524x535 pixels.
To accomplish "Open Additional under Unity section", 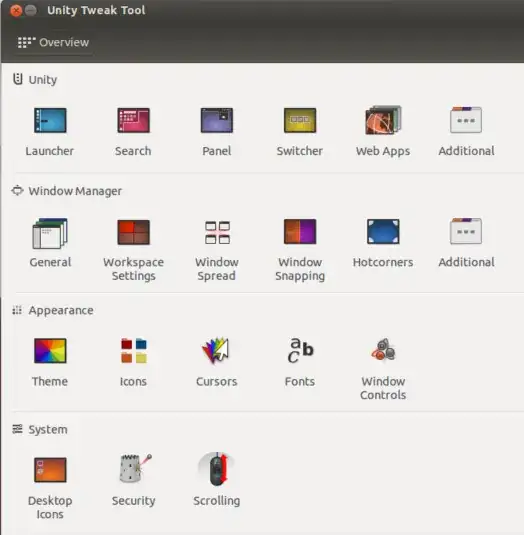I will [x=466, y=120].
